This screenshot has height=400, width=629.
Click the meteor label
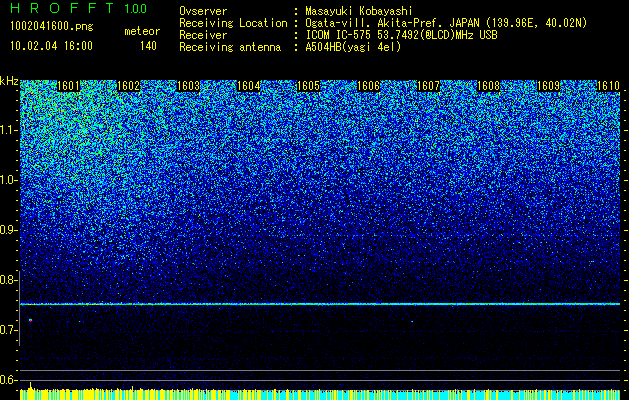(x=142, y=31)
